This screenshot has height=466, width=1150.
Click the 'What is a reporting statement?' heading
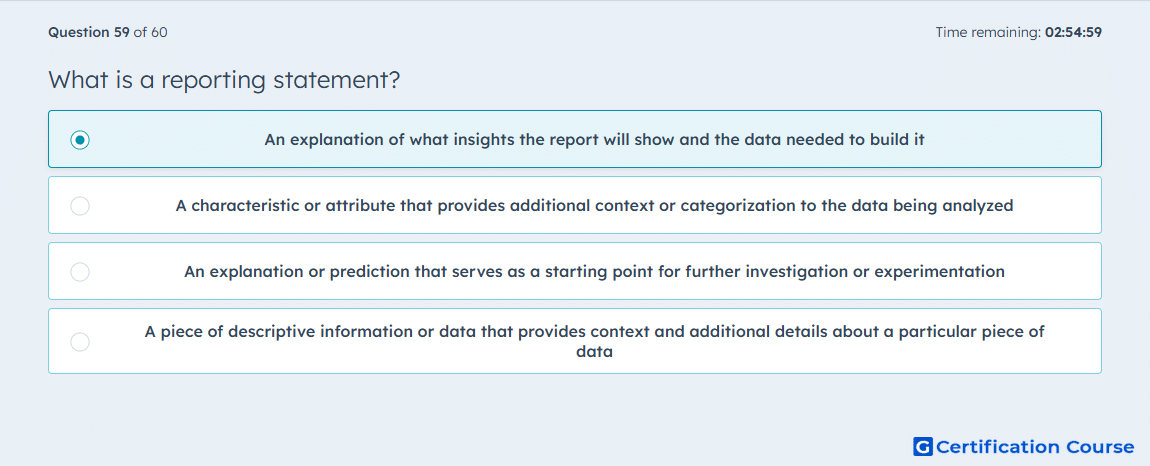coord(224,79)
